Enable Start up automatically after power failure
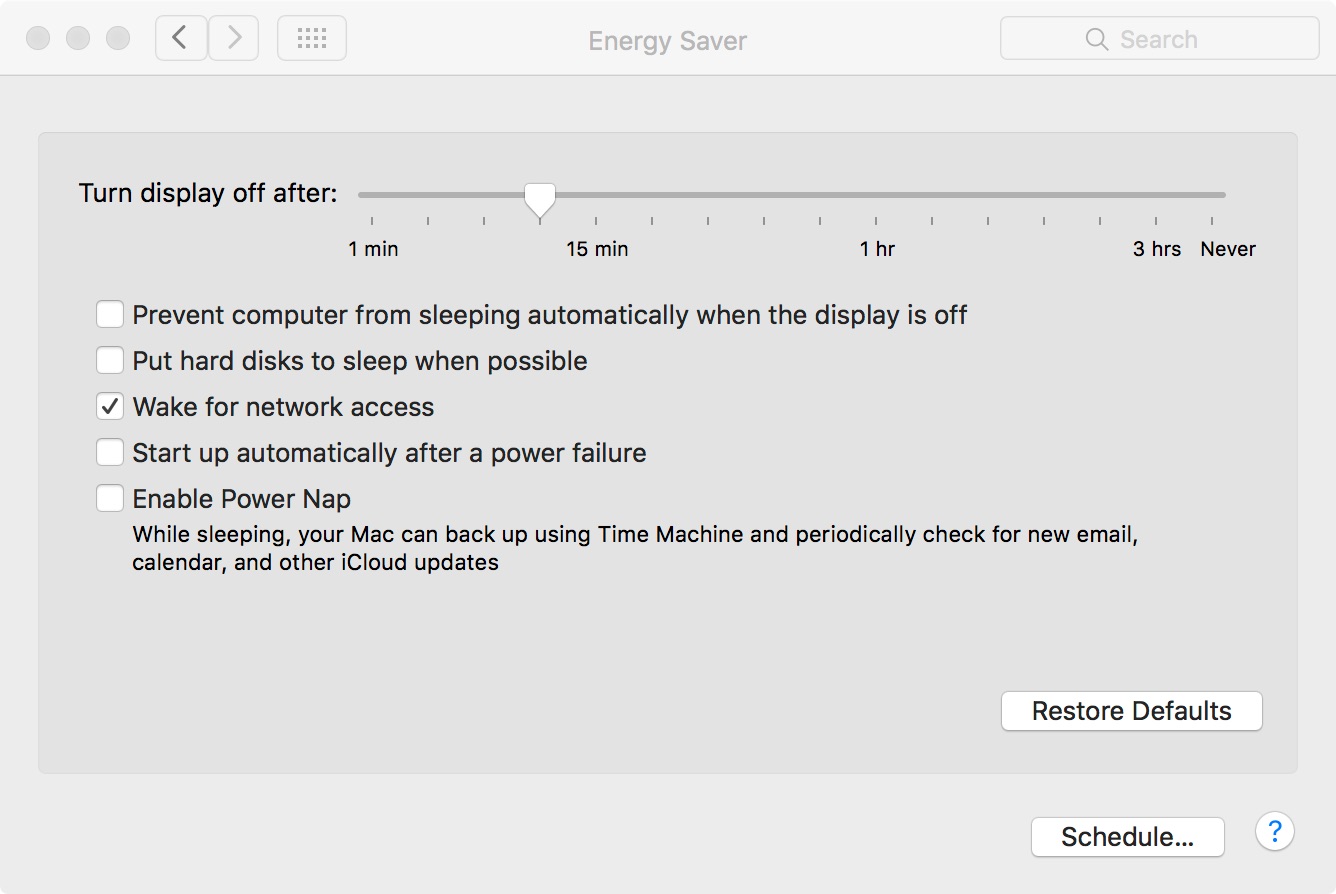 point(110,453)
